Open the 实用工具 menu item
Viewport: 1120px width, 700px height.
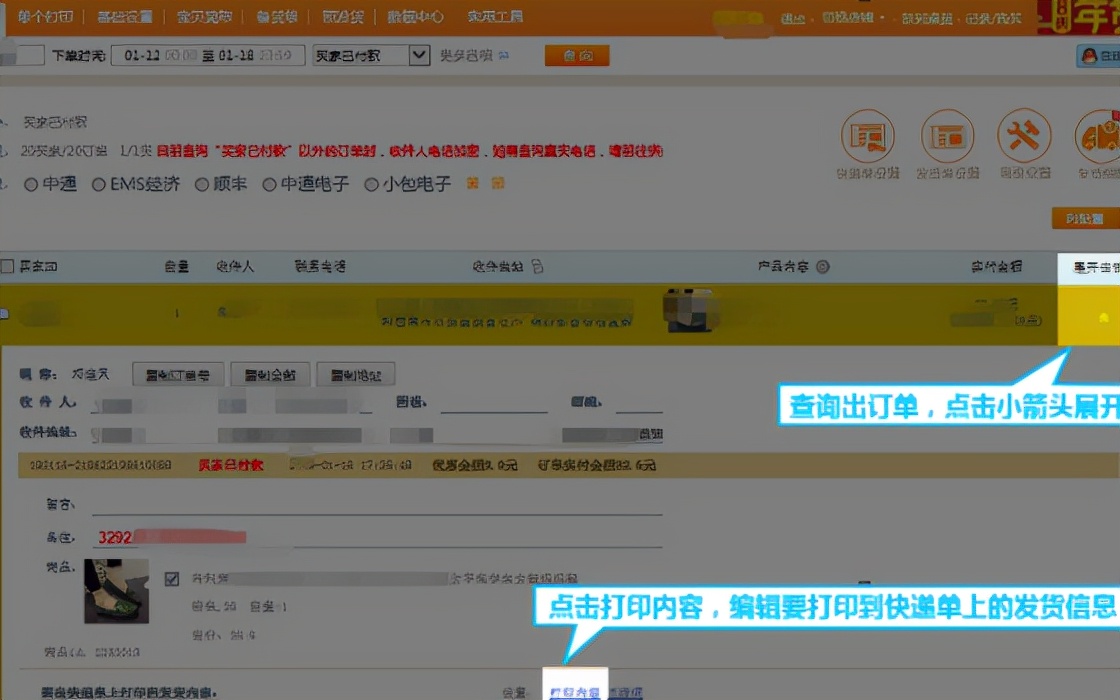coord(495,16)
